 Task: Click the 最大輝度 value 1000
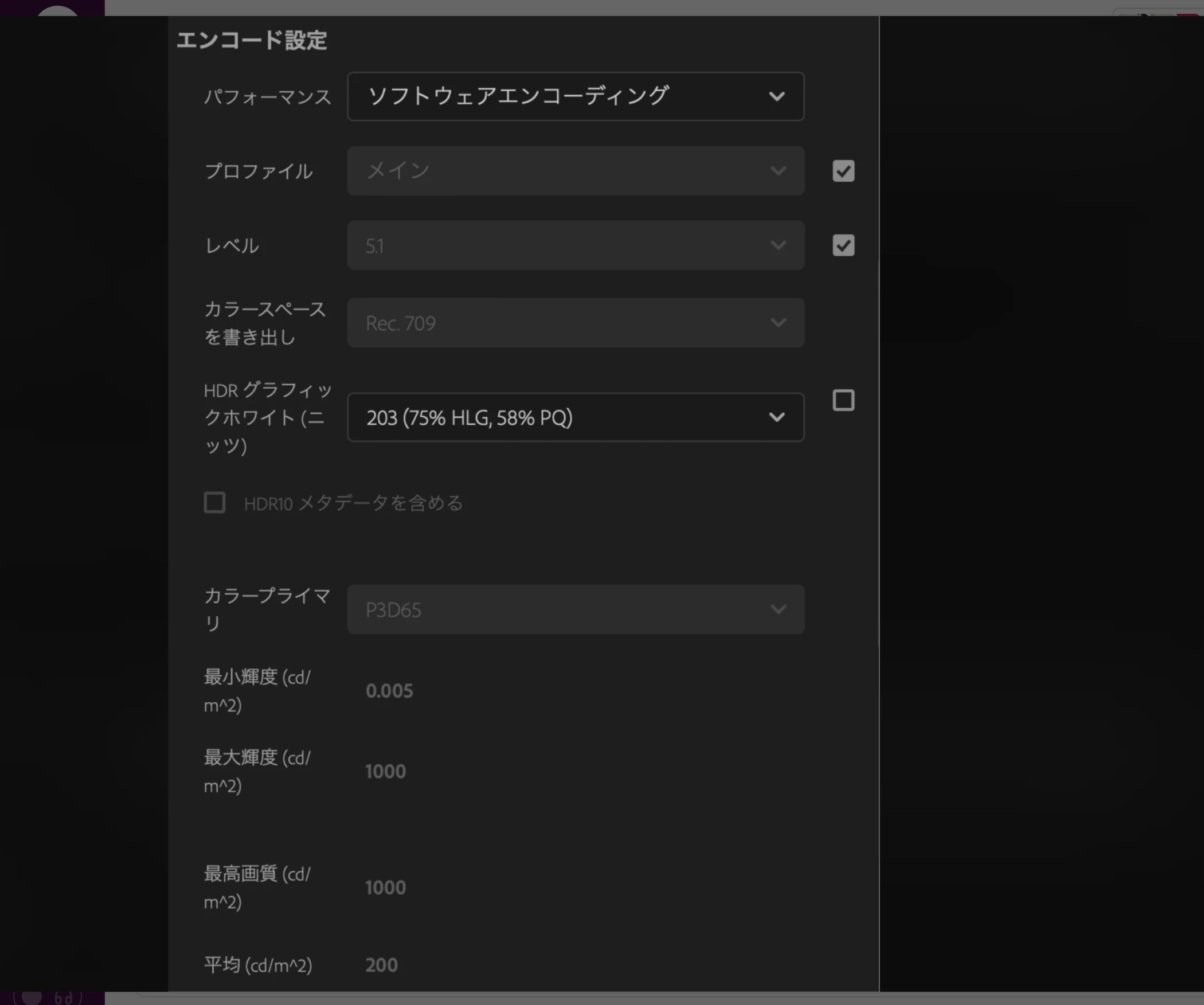point(385,772)
